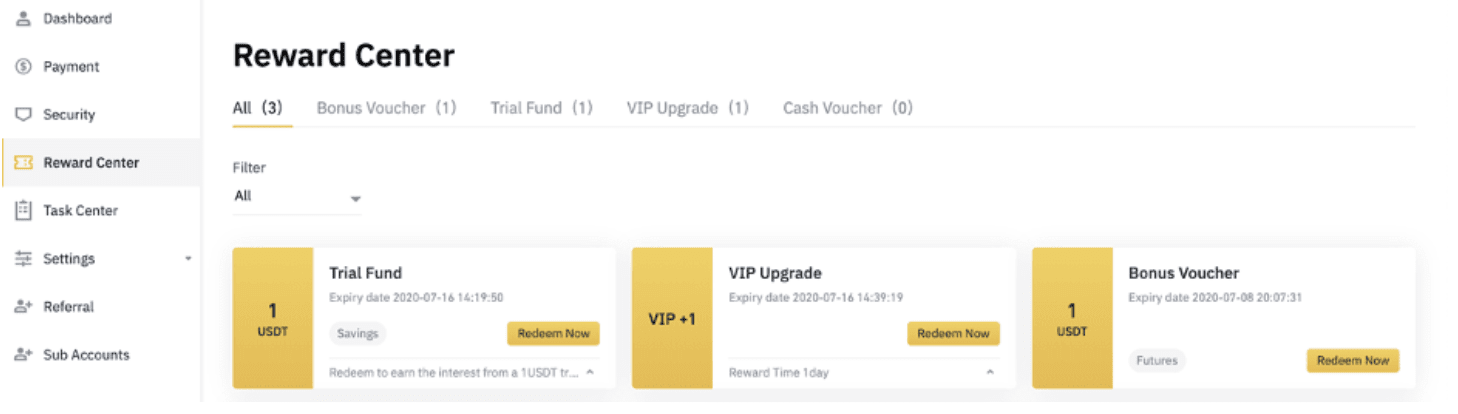Collapse the Trial Fund description chevron
Screen dimensions: 1458x414
click(x=590, y=372)
